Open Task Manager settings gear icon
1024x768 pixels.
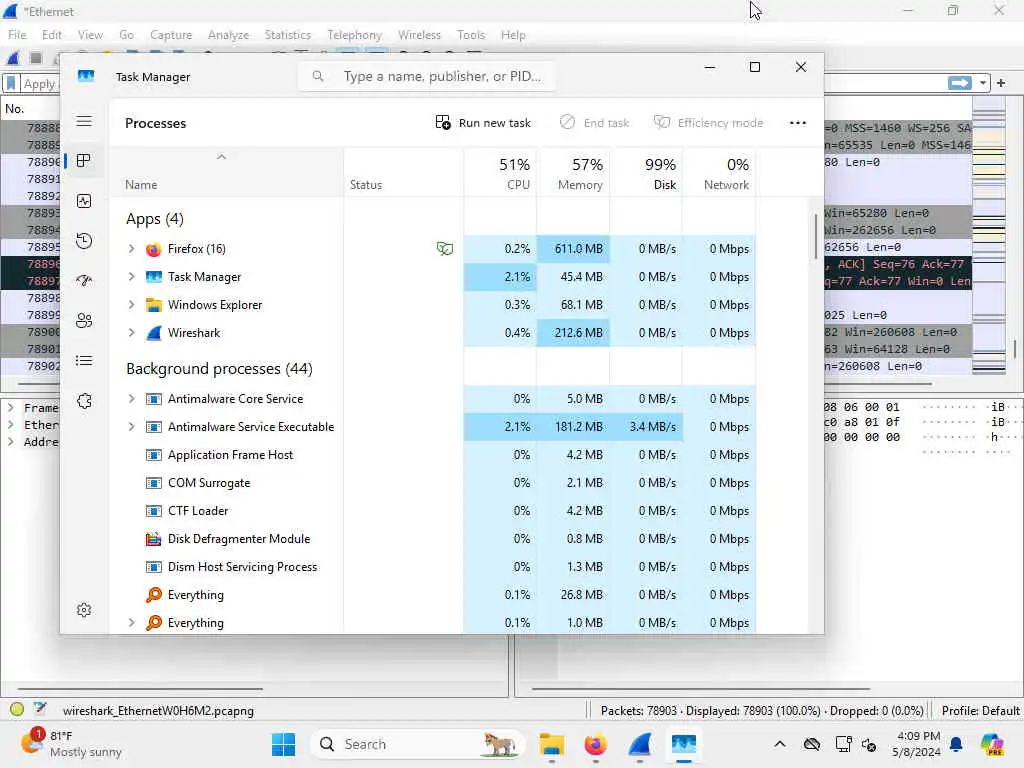tap(84, 610)
